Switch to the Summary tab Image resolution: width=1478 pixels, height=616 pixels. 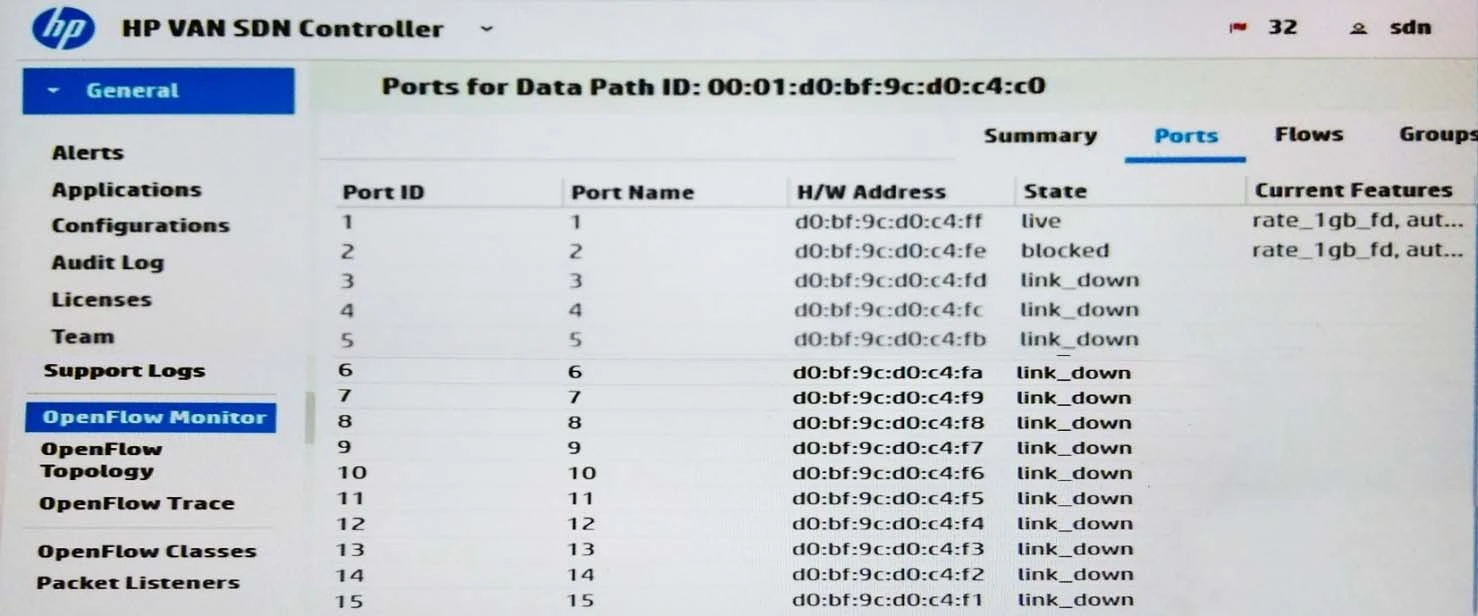(x=1040, y=136)
